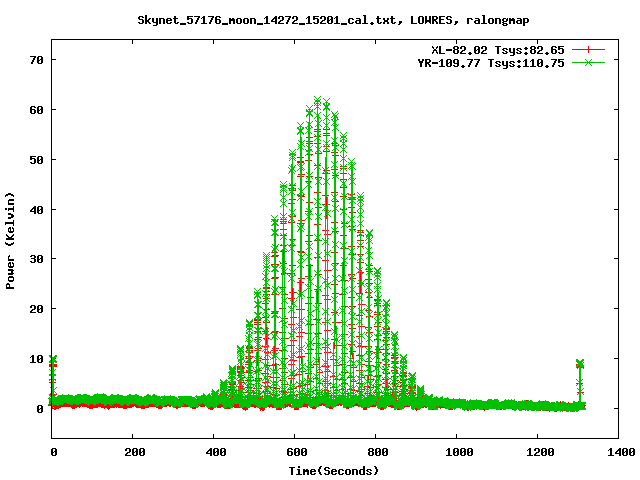Click the highest green peak near 62 Kelvin
The width and height of the screenshot is (640, 480).
[x=318, y=100]
